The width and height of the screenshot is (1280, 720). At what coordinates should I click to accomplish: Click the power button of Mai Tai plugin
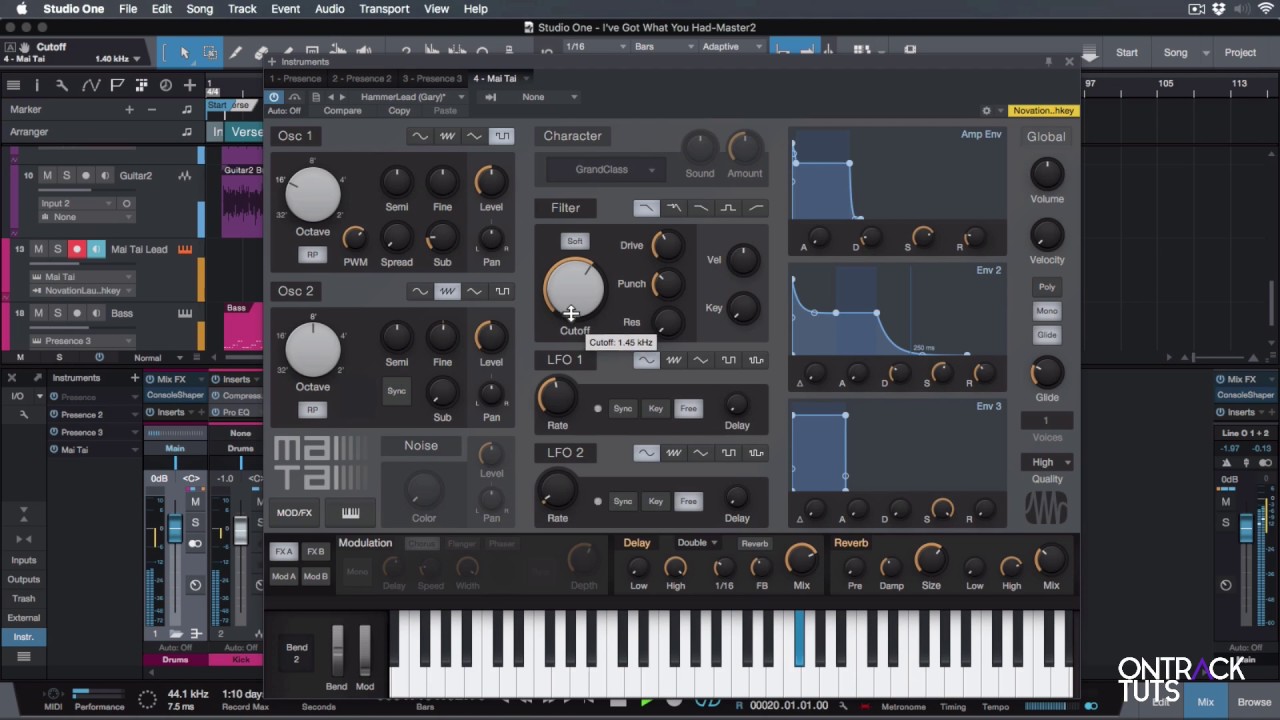point(274,97)
